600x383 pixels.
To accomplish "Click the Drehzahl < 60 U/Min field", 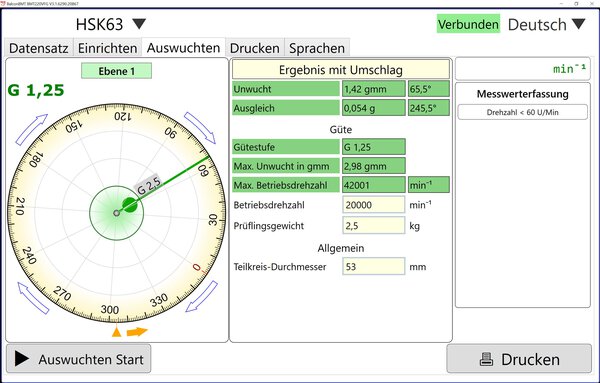I will (x=522, y=112).
